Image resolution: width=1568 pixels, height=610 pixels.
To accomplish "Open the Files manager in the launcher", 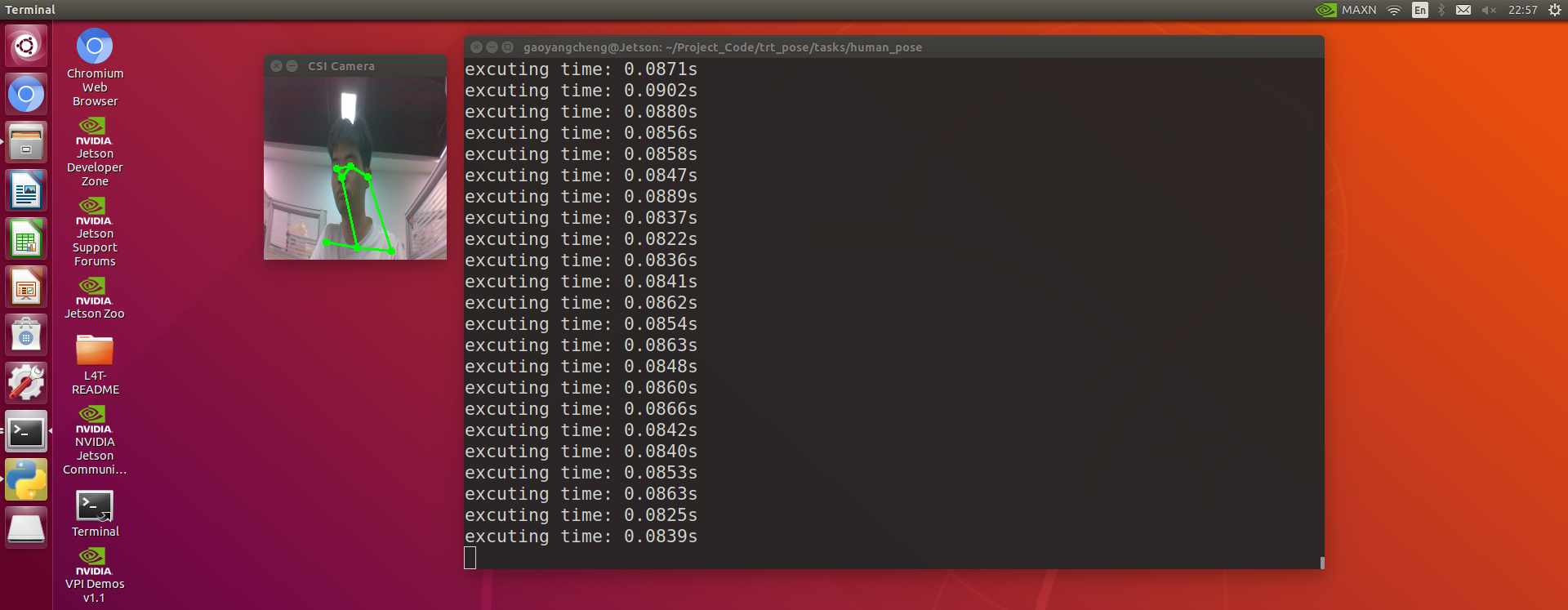I will click(x=26, y=142).
